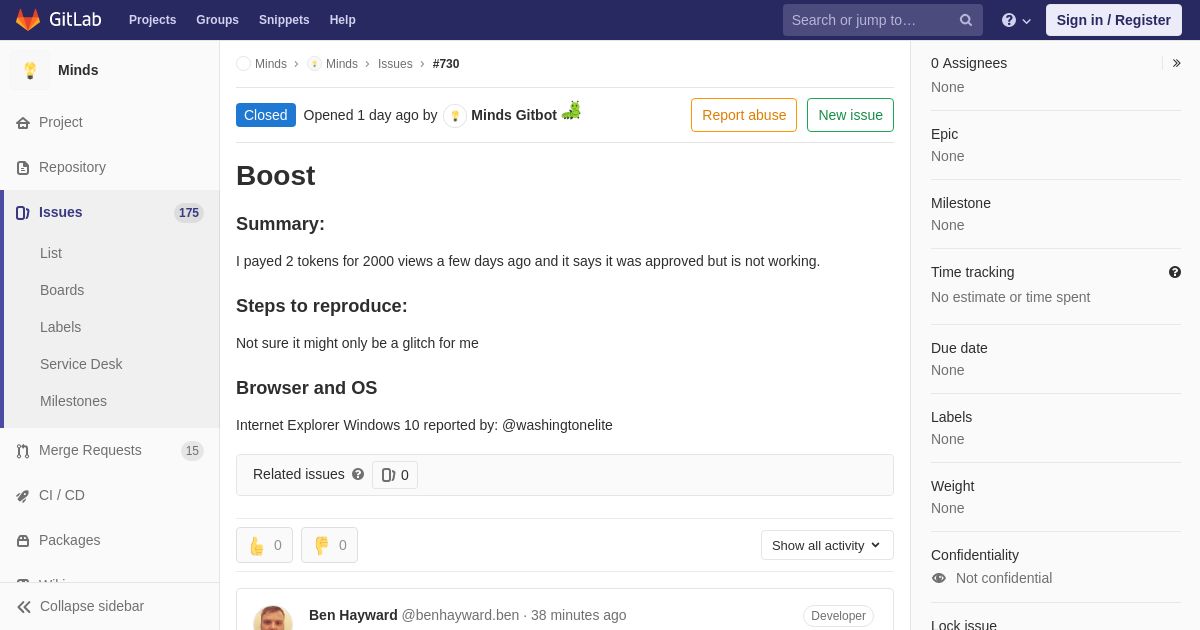Click the Report abuse button
The image size is (1200, 630).
(744, 115)
